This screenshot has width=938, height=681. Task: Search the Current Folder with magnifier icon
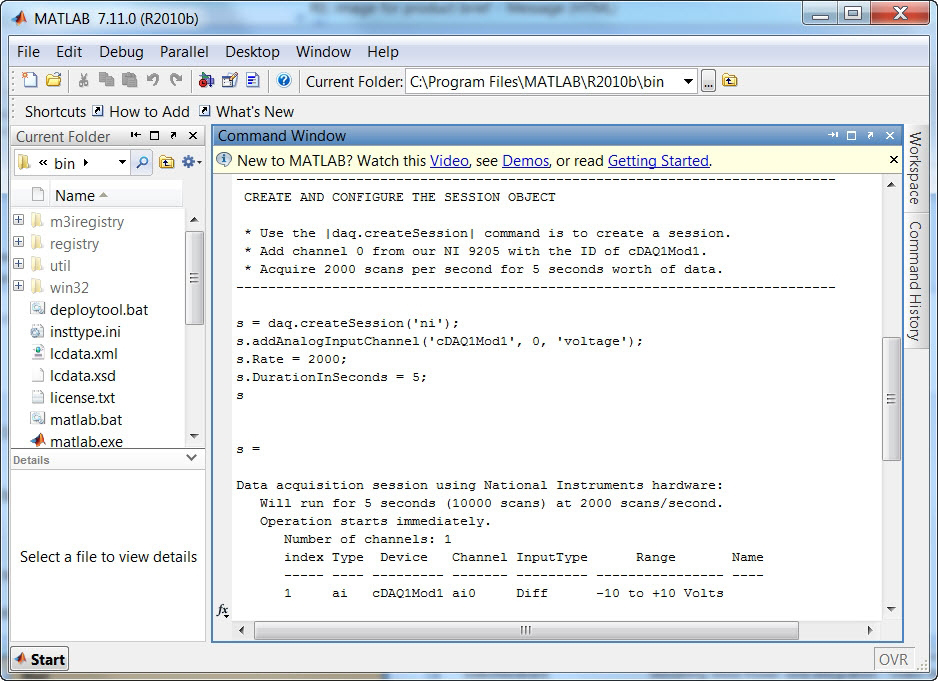[x=143, y=162]
